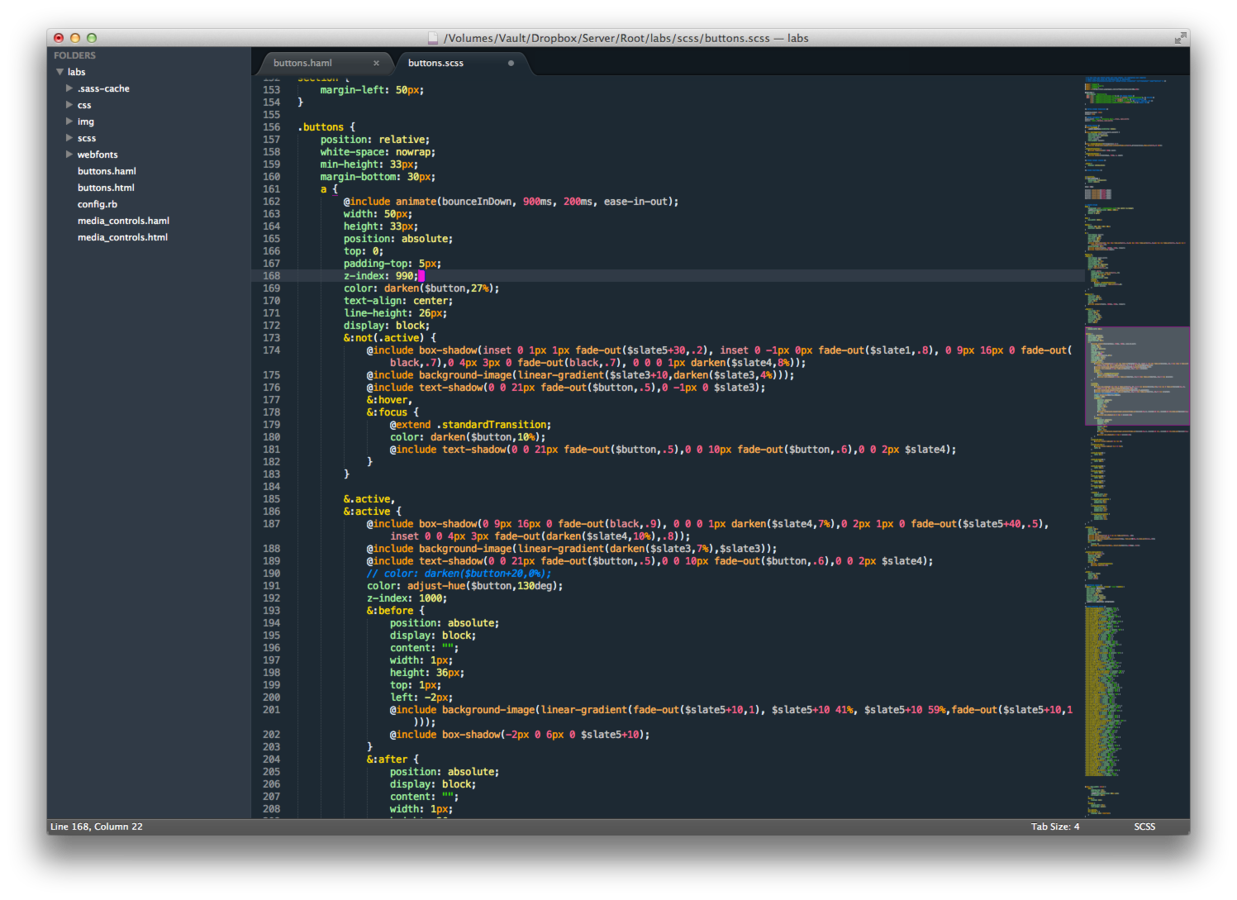Collapse the labs root folder arrow
1237x900 pixels.
pyautogui.click(x=60, y=72)
